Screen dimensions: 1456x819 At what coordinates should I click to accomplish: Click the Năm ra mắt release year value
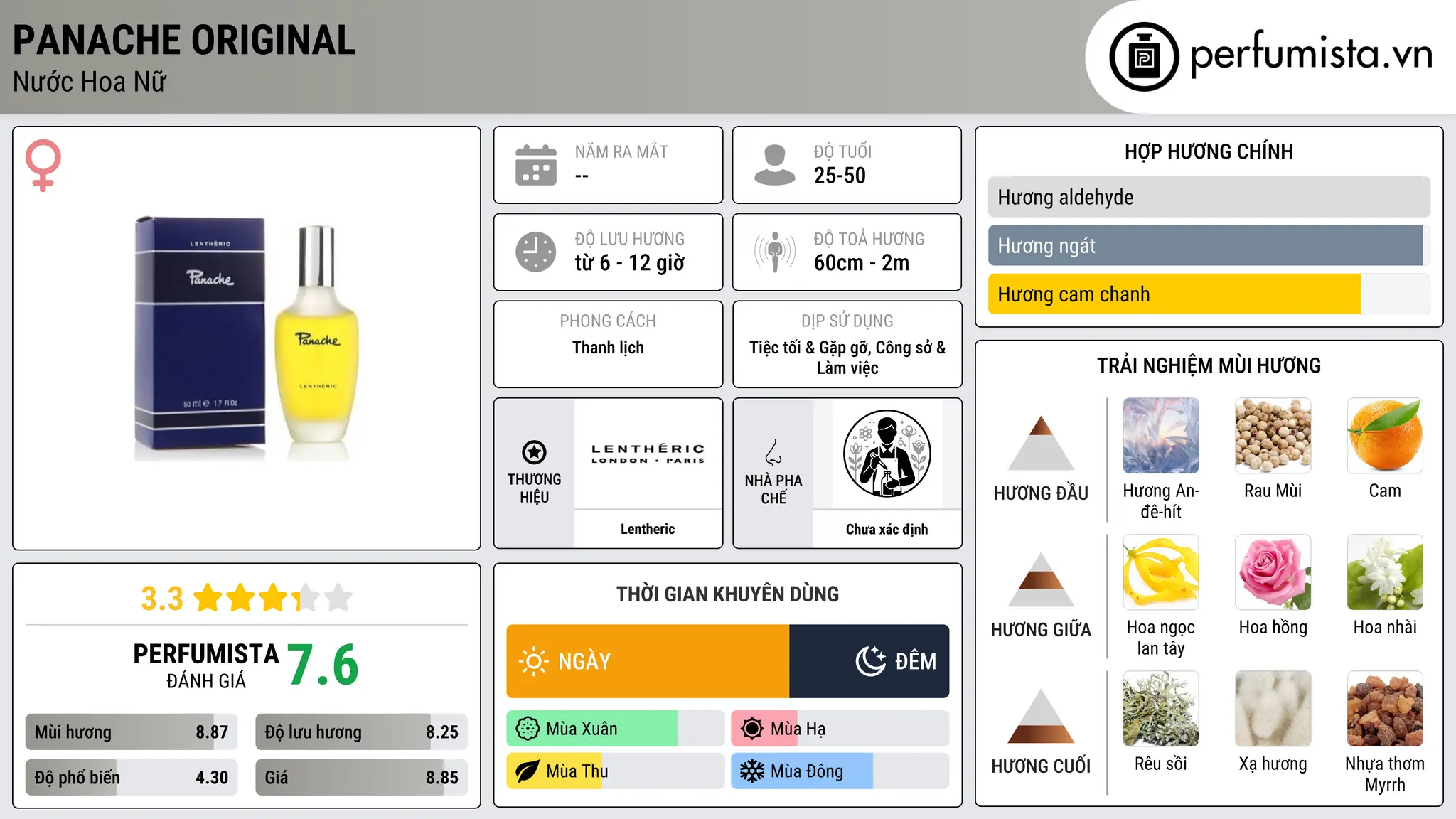click(x=582, y=176)
